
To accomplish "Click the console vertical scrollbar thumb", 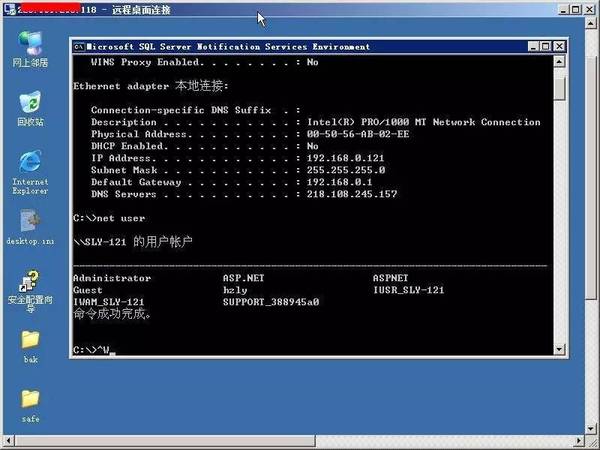I will pos(559,88).
